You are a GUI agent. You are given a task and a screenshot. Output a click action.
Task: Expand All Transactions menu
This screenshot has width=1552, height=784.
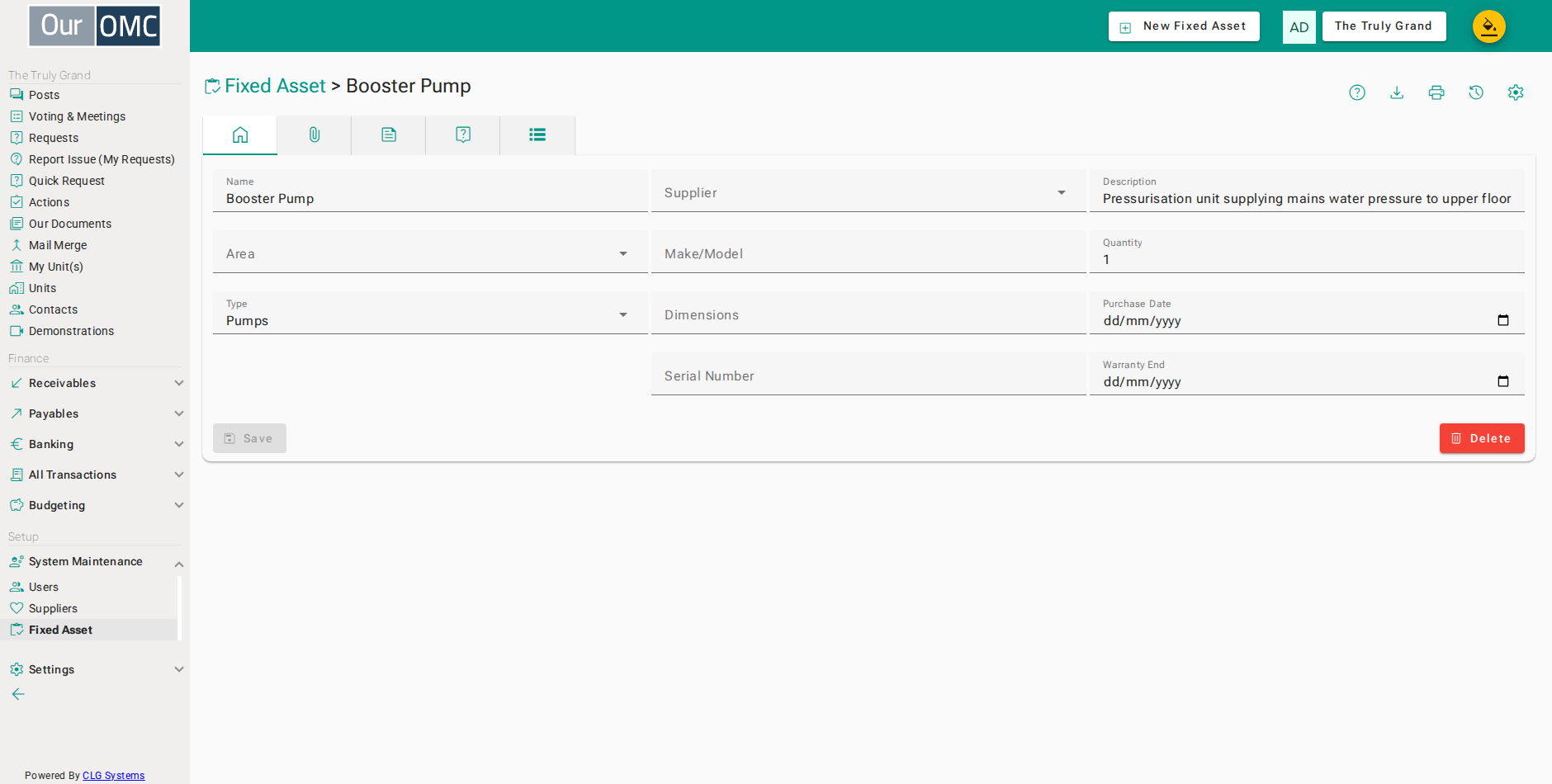click(95, 475)
